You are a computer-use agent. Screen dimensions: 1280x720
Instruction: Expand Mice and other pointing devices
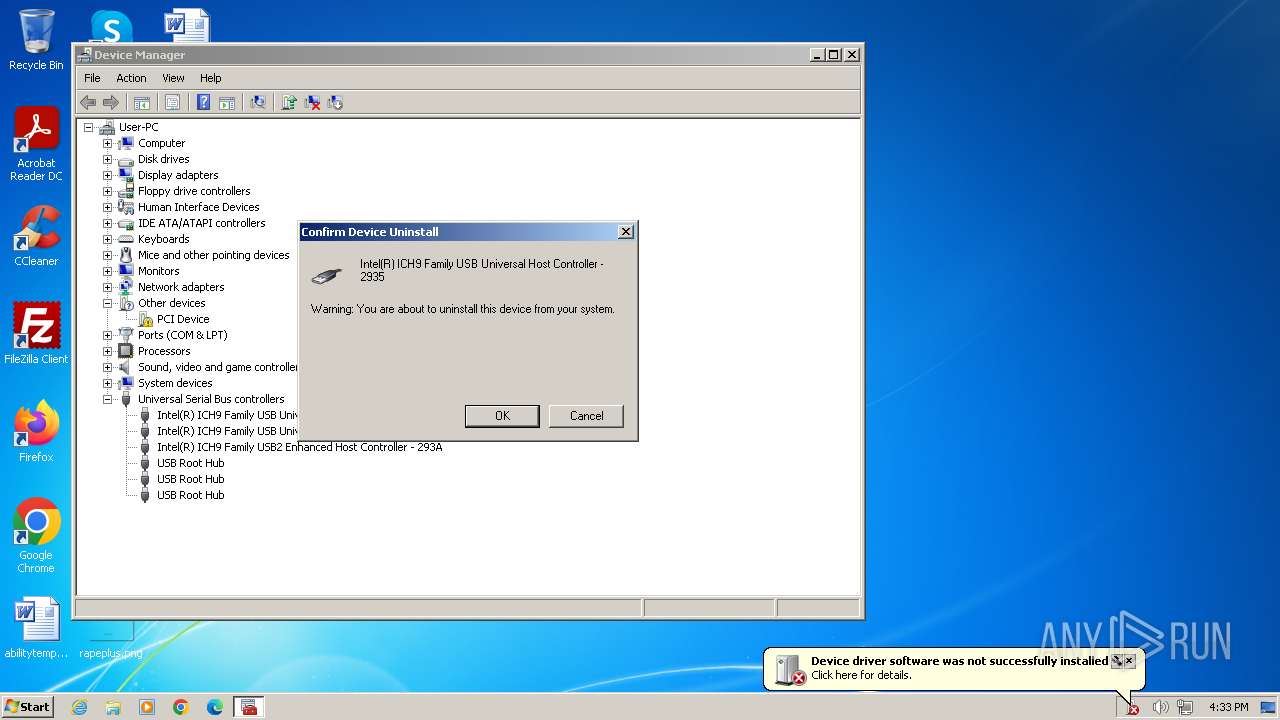click(107, 255)
